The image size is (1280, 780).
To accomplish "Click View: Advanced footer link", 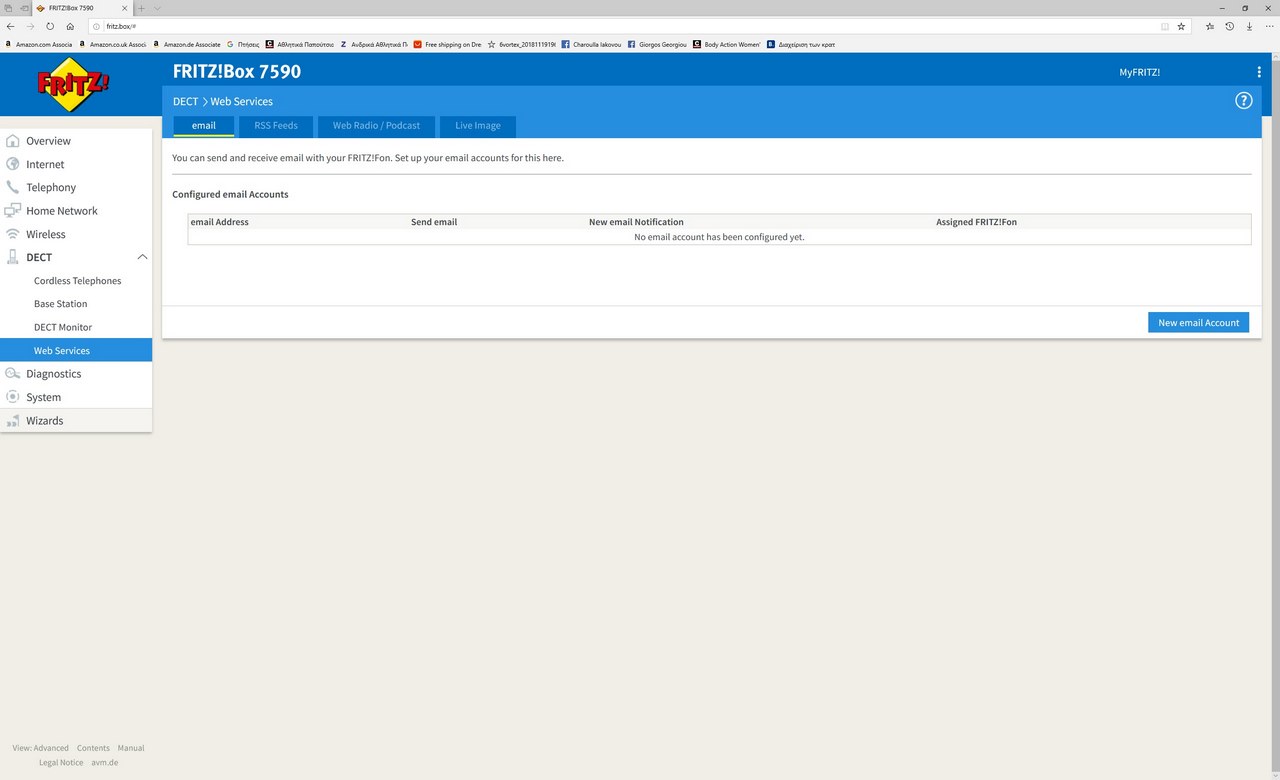I will (x=41, y=748).
